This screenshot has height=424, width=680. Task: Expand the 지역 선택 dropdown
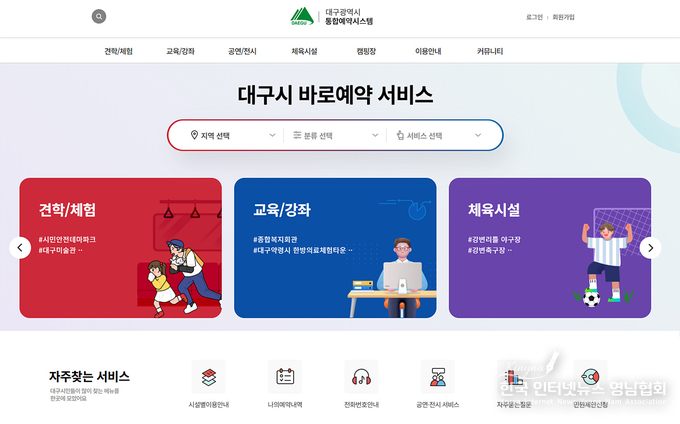(233, 136)
